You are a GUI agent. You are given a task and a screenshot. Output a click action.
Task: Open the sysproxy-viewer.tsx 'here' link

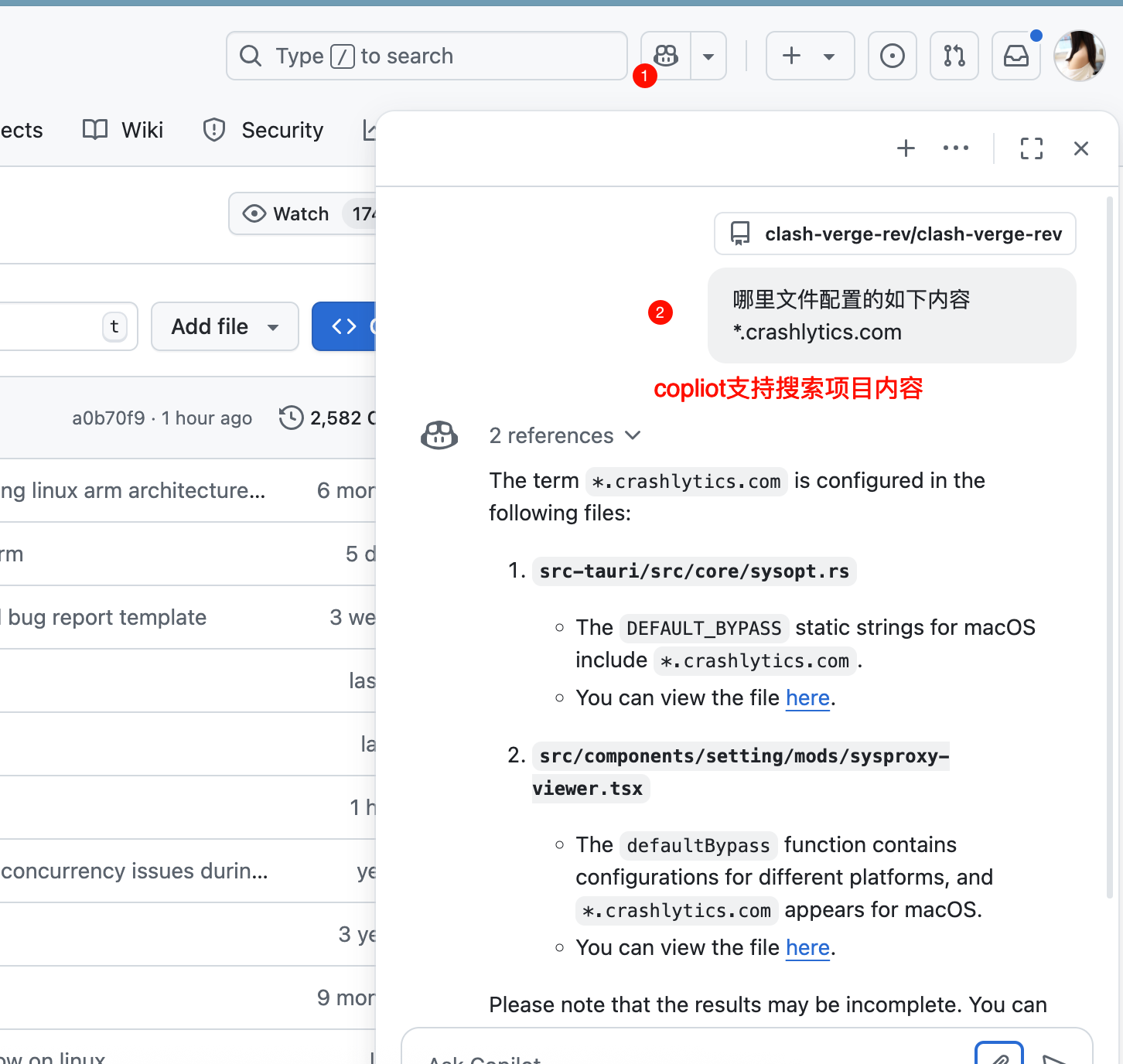pyautogui.click(x=807, y=948)
